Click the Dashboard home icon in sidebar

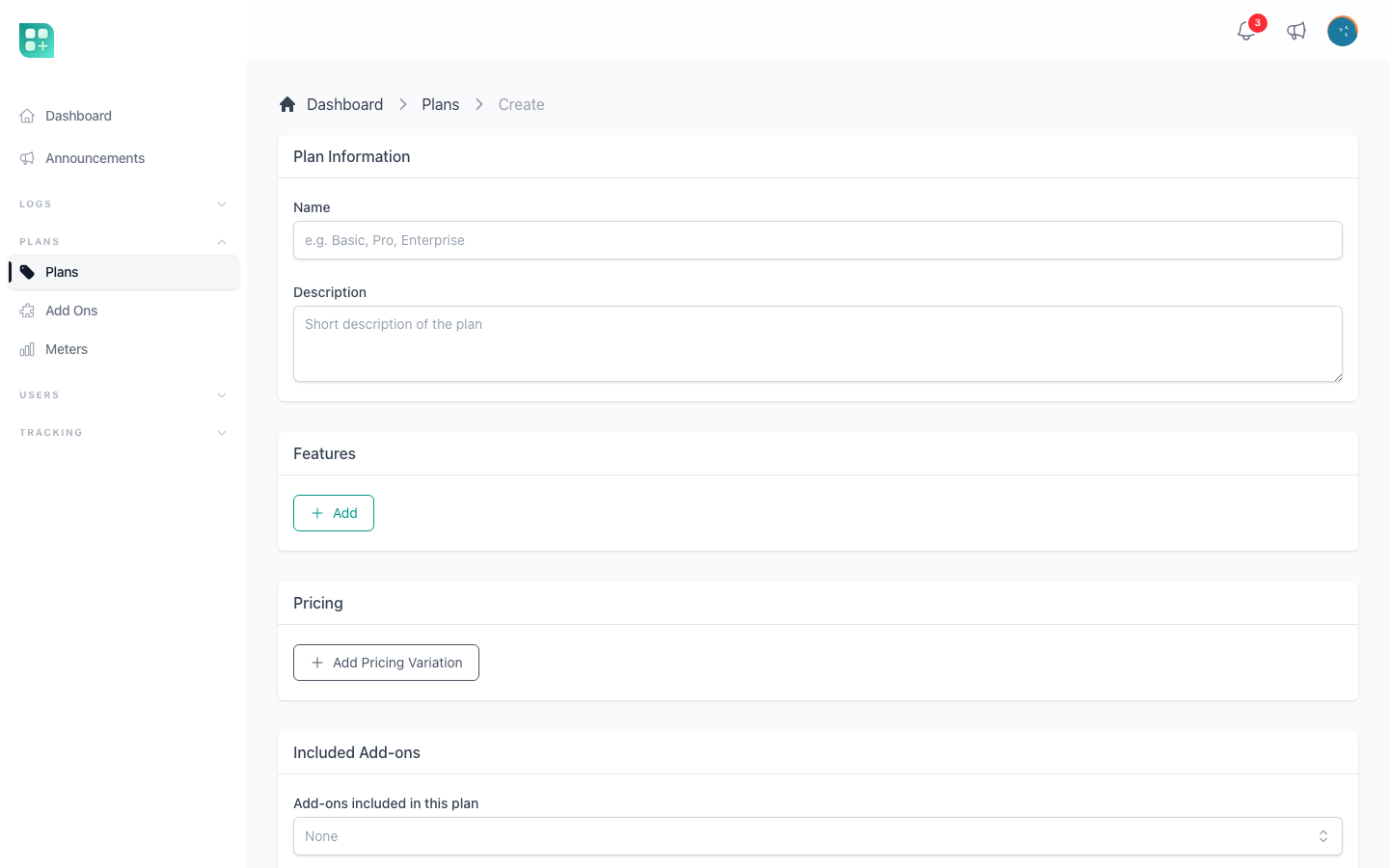(27, 116)
